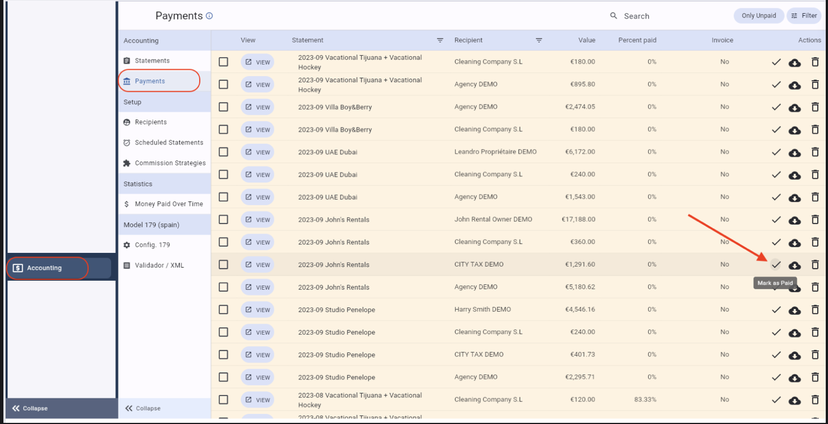The width and height of the screenshot is (828, 424).
Task: Open Config. 179 settings
Action: (x=165, y=245)
